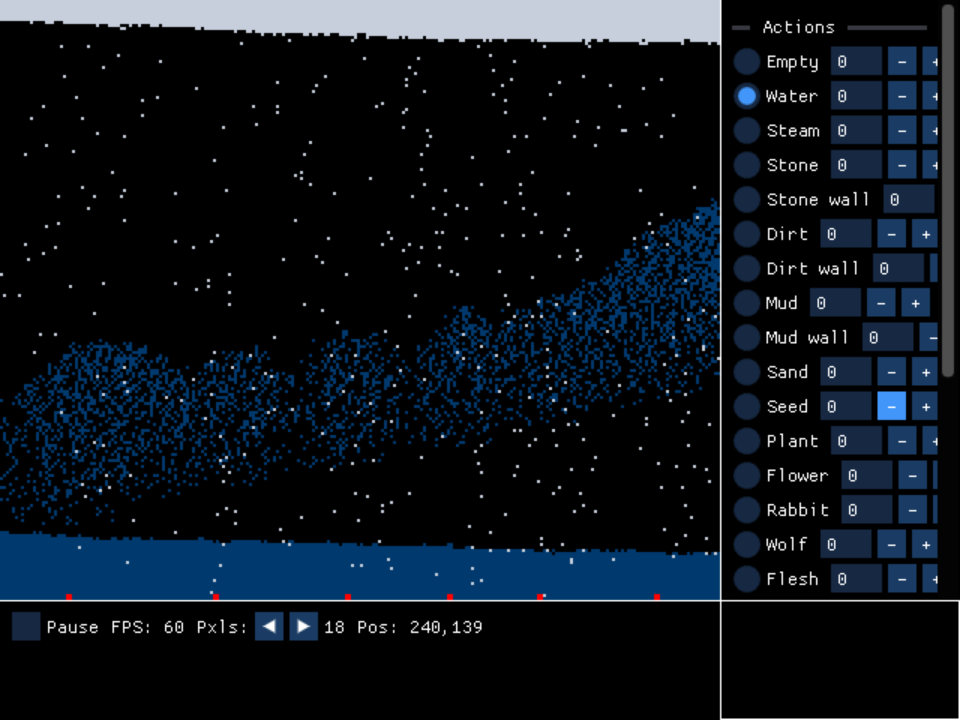
Task: Decrement the Steam value
Action: coord(902,130)
